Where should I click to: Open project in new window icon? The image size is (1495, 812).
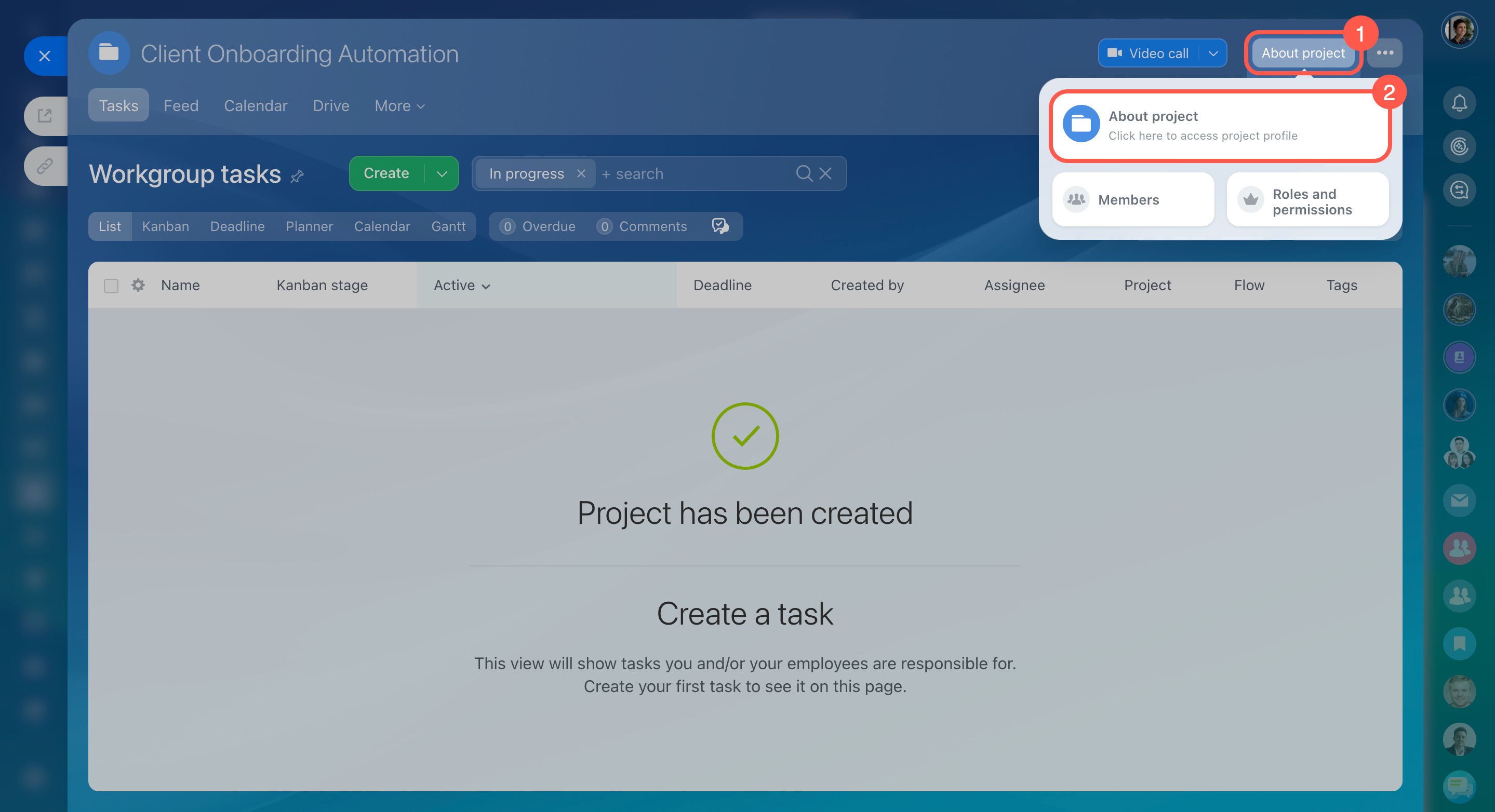click(45, 116)
